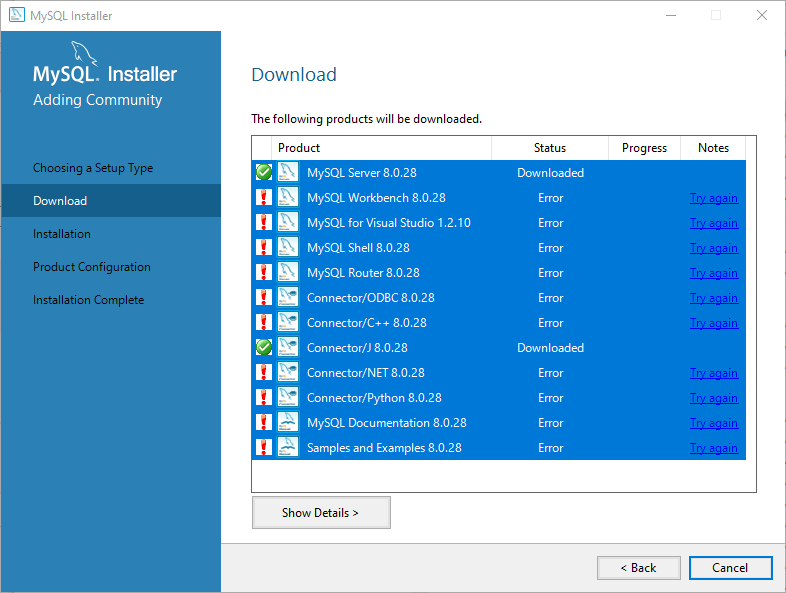This screenshot has height=593, width=786.
Task: Click the MySQL Workbench product icon
Action: 288,197
